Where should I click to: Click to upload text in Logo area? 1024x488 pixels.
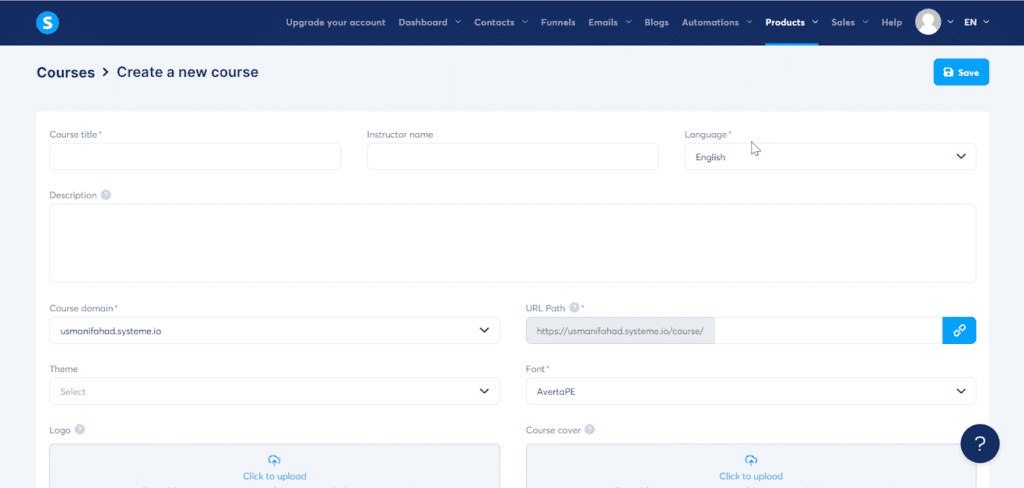(x=274, y=476)
